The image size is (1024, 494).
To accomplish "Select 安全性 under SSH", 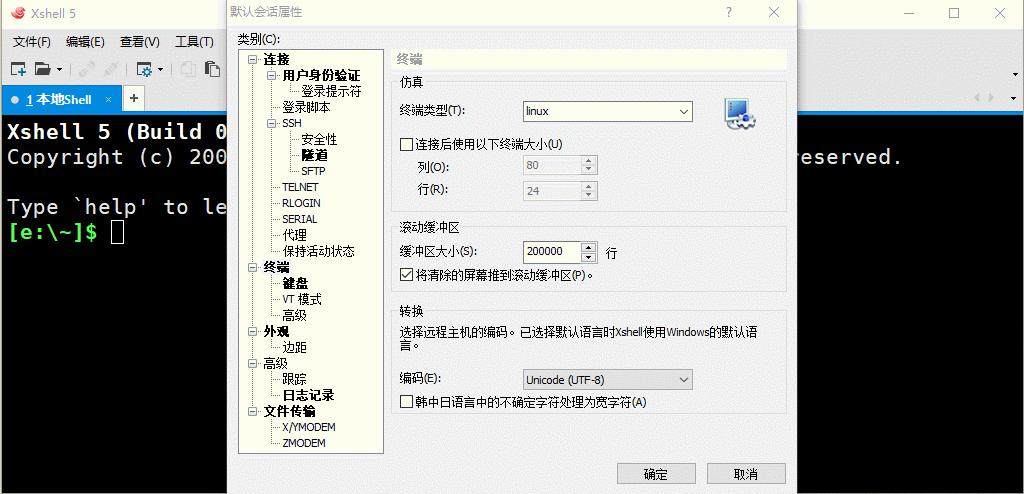I will pos(319,140).
